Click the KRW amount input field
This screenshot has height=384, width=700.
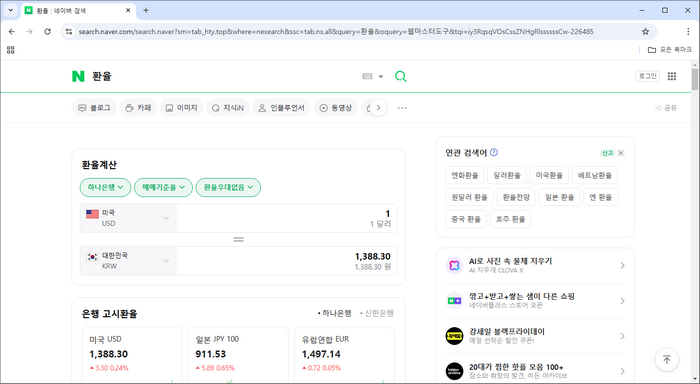(x=287, y=261)
